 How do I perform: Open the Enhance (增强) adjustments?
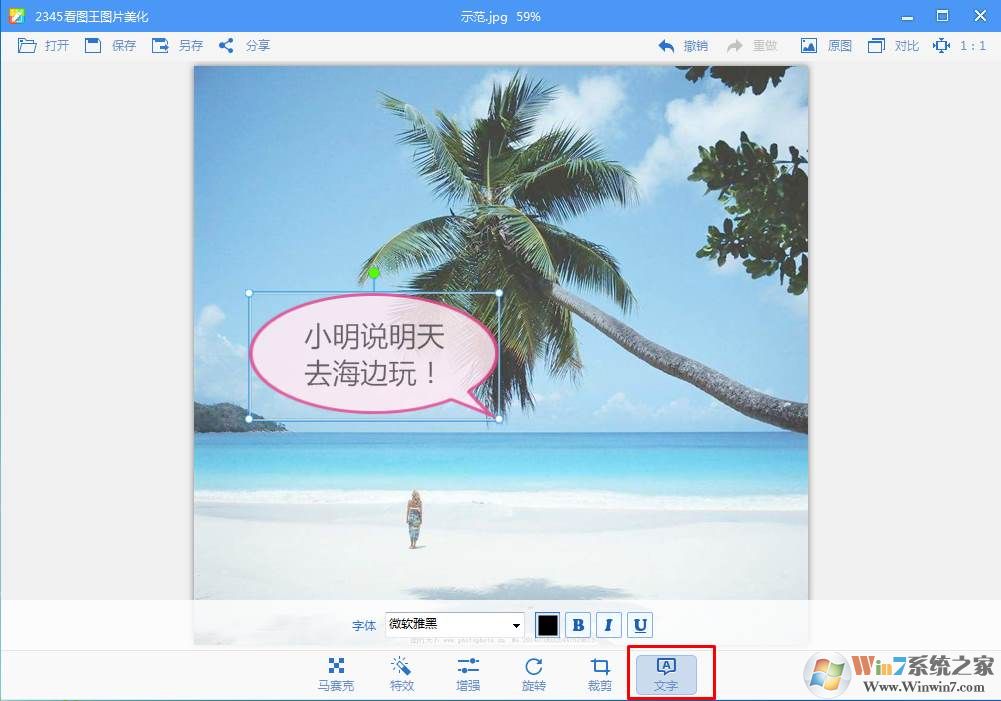(468, 674)
